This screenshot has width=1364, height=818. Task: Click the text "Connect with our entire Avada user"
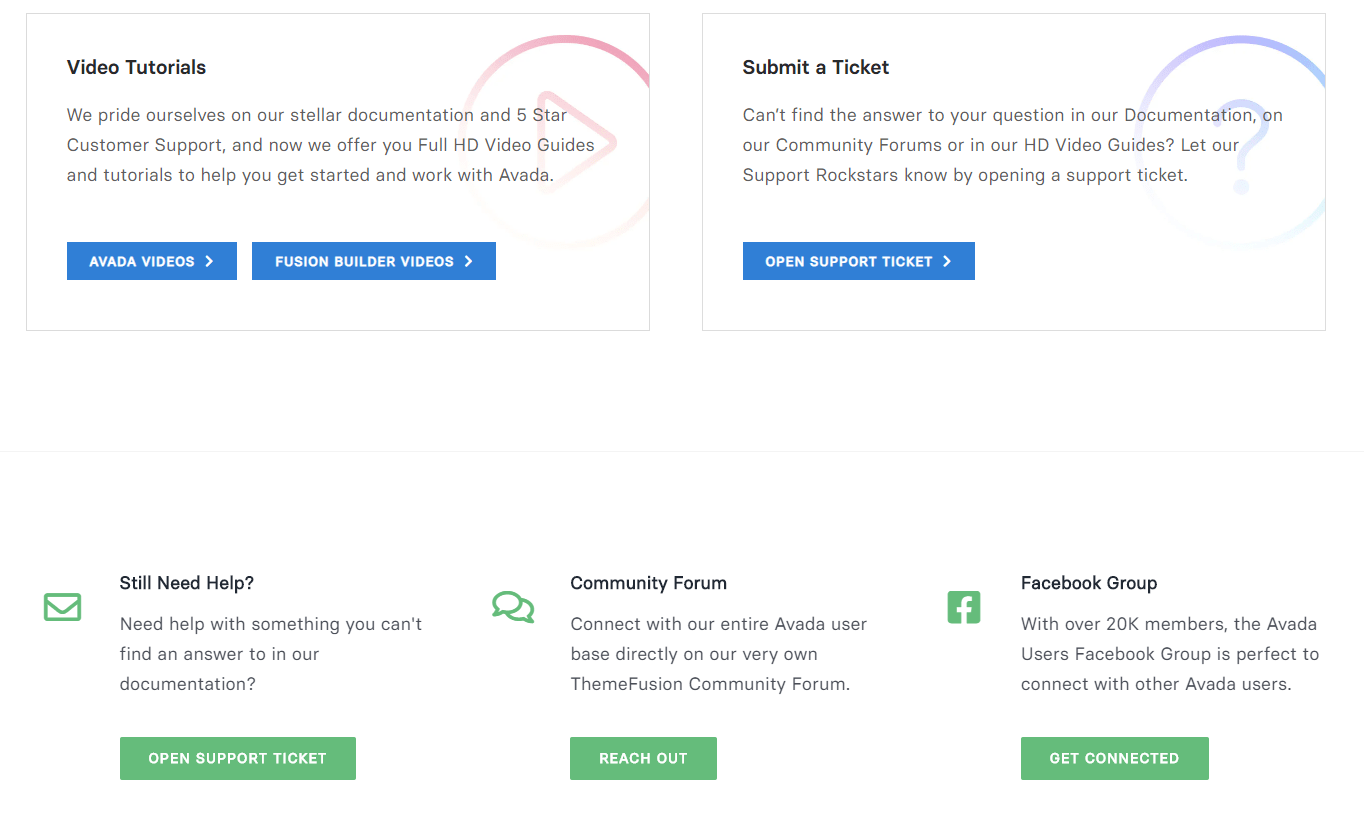719,624
